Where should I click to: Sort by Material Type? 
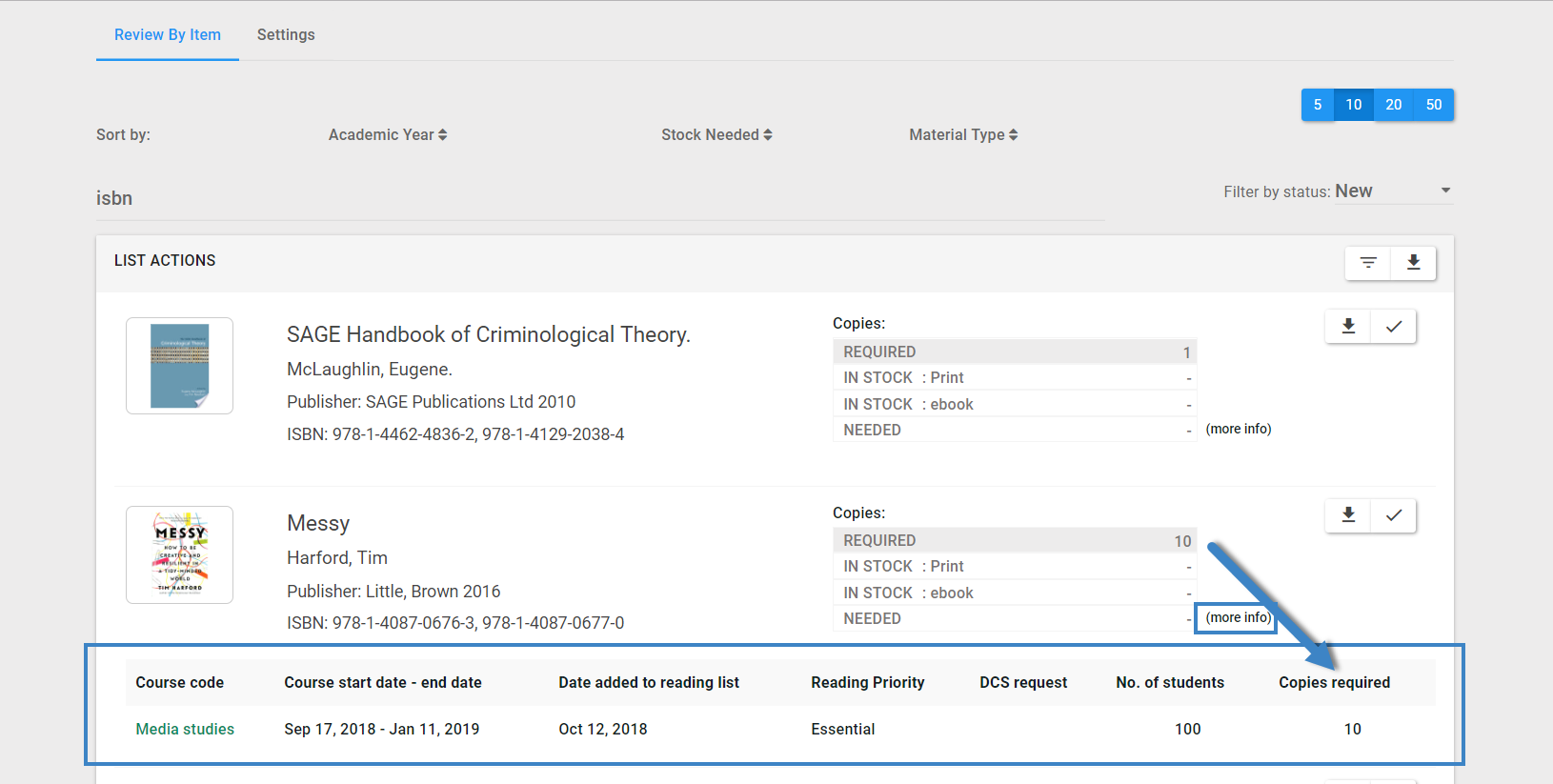[963, 135]
